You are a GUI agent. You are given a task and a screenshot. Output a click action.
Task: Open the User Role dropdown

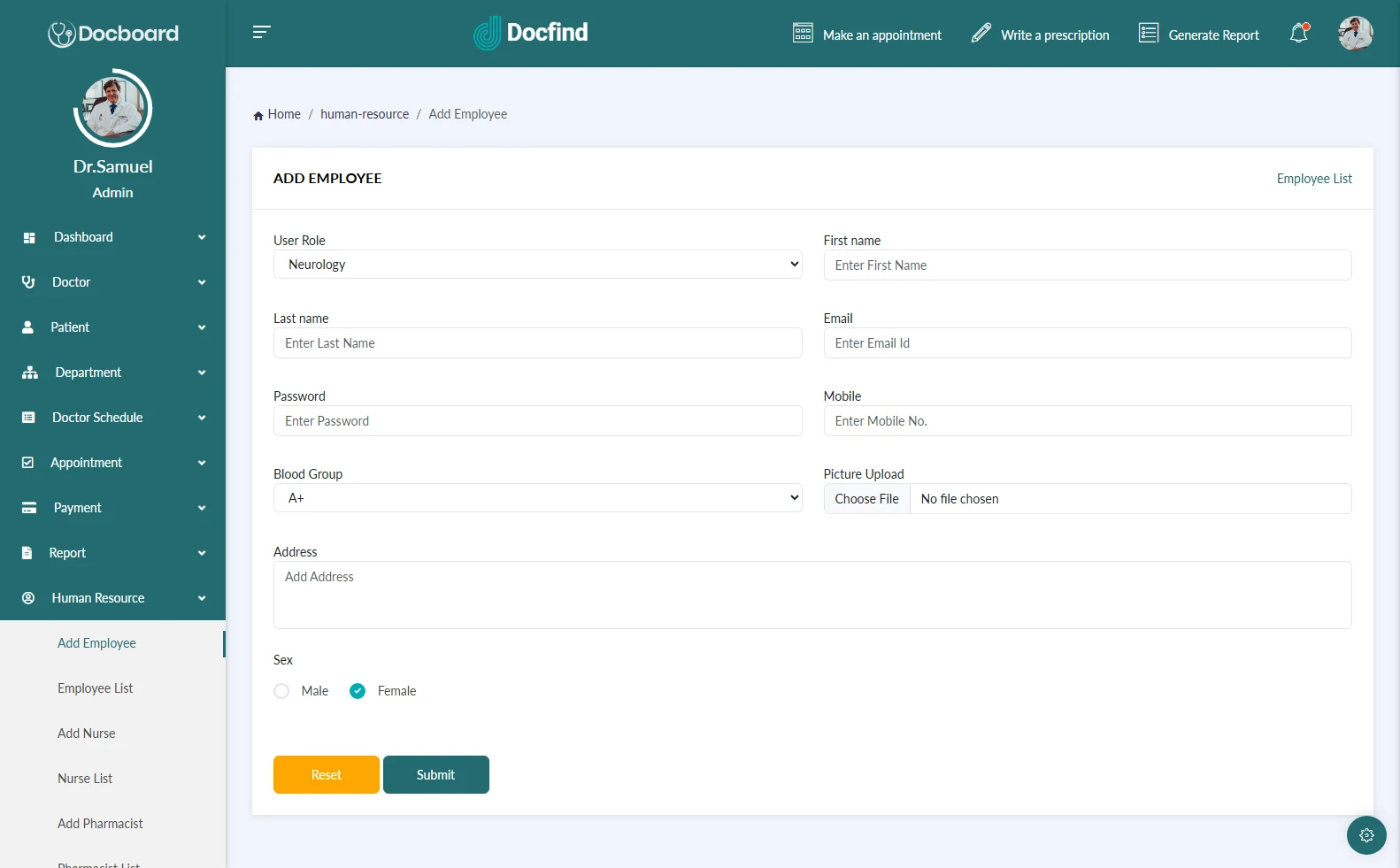point(537,265)
